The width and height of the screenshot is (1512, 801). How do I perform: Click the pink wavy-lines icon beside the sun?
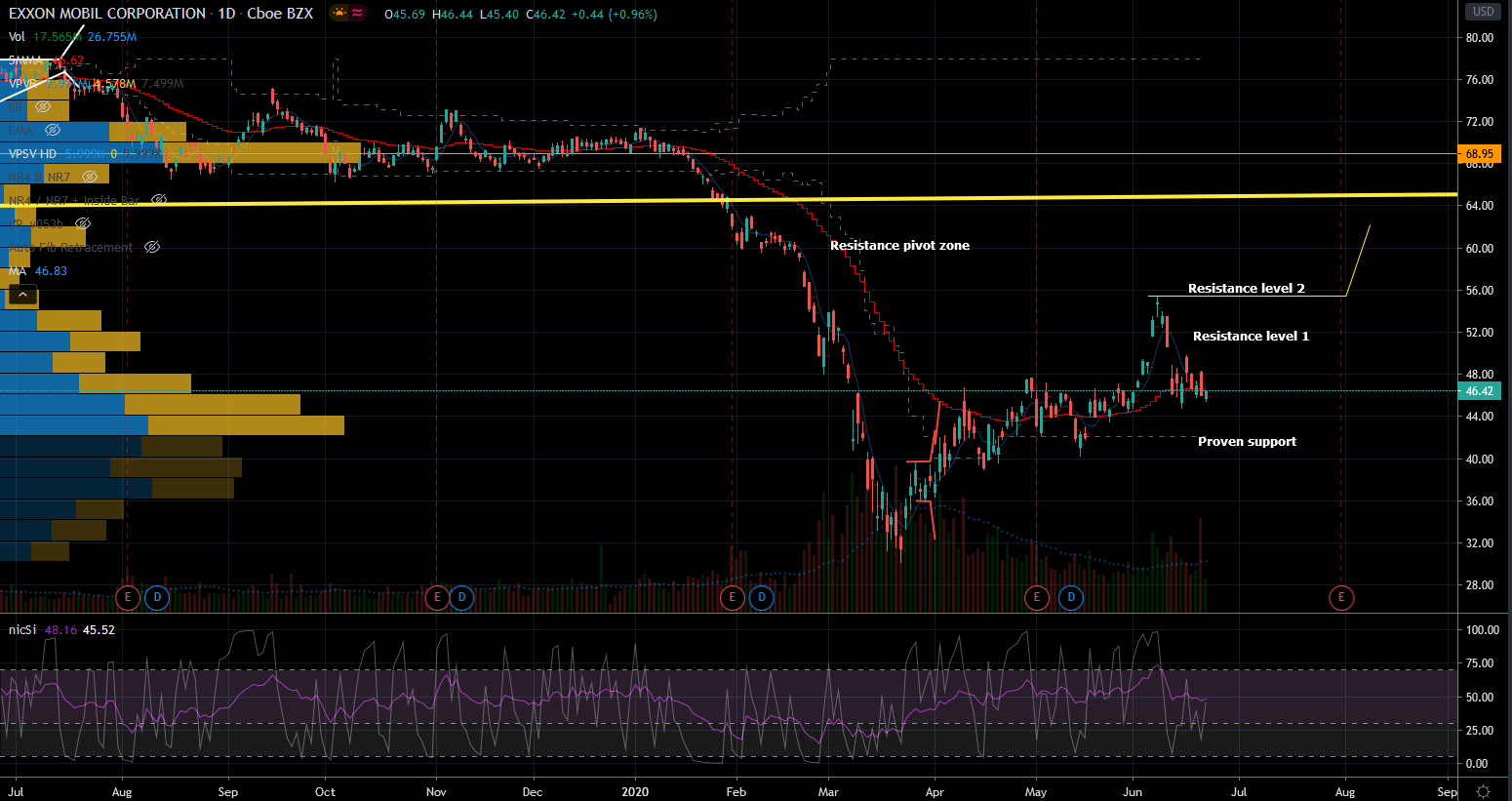(358, 13)
